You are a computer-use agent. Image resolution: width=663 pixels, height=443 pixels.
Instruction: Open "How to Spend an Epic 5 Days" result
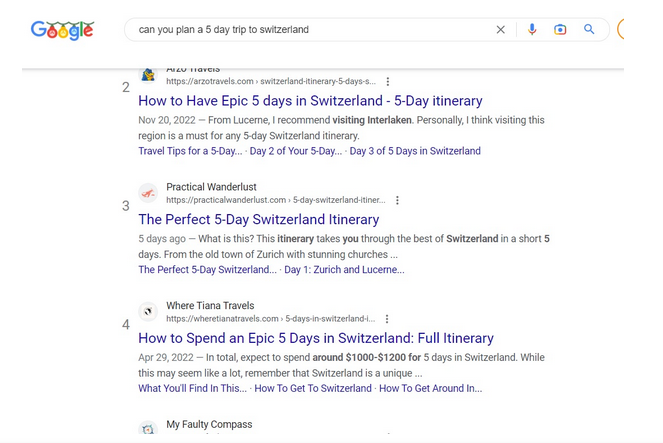click(316, 339)
